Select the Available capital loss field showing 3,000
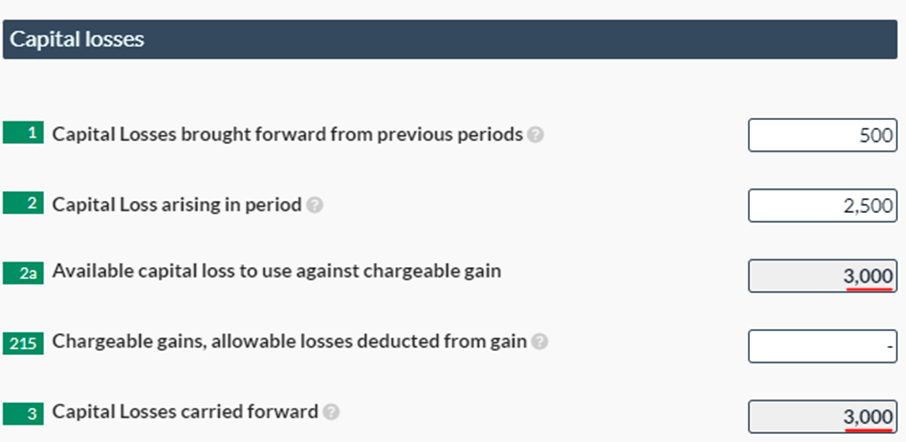Screen dimensions: 906x442 (822, 274)
